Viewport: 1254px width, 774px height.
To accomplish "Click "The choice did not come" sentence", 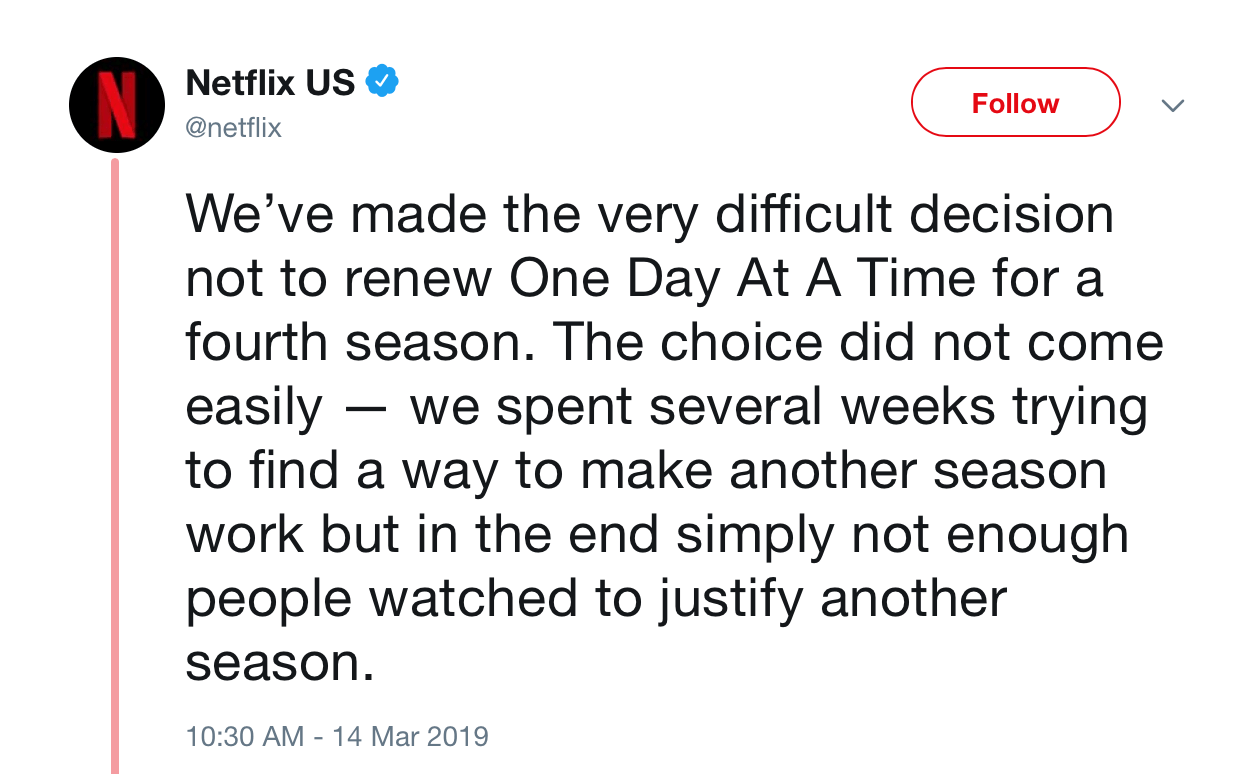I will click(858, 343).
